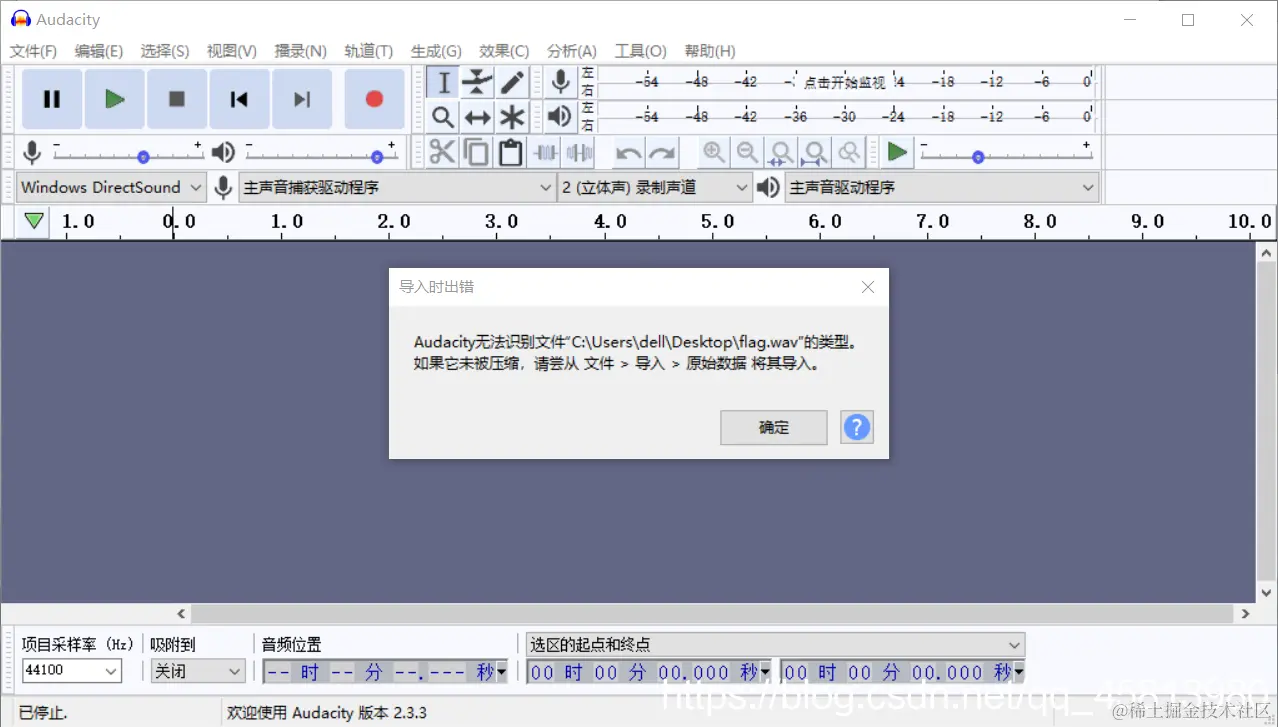
Task: Select the Draw pencil tool
Action: (512, 82)
